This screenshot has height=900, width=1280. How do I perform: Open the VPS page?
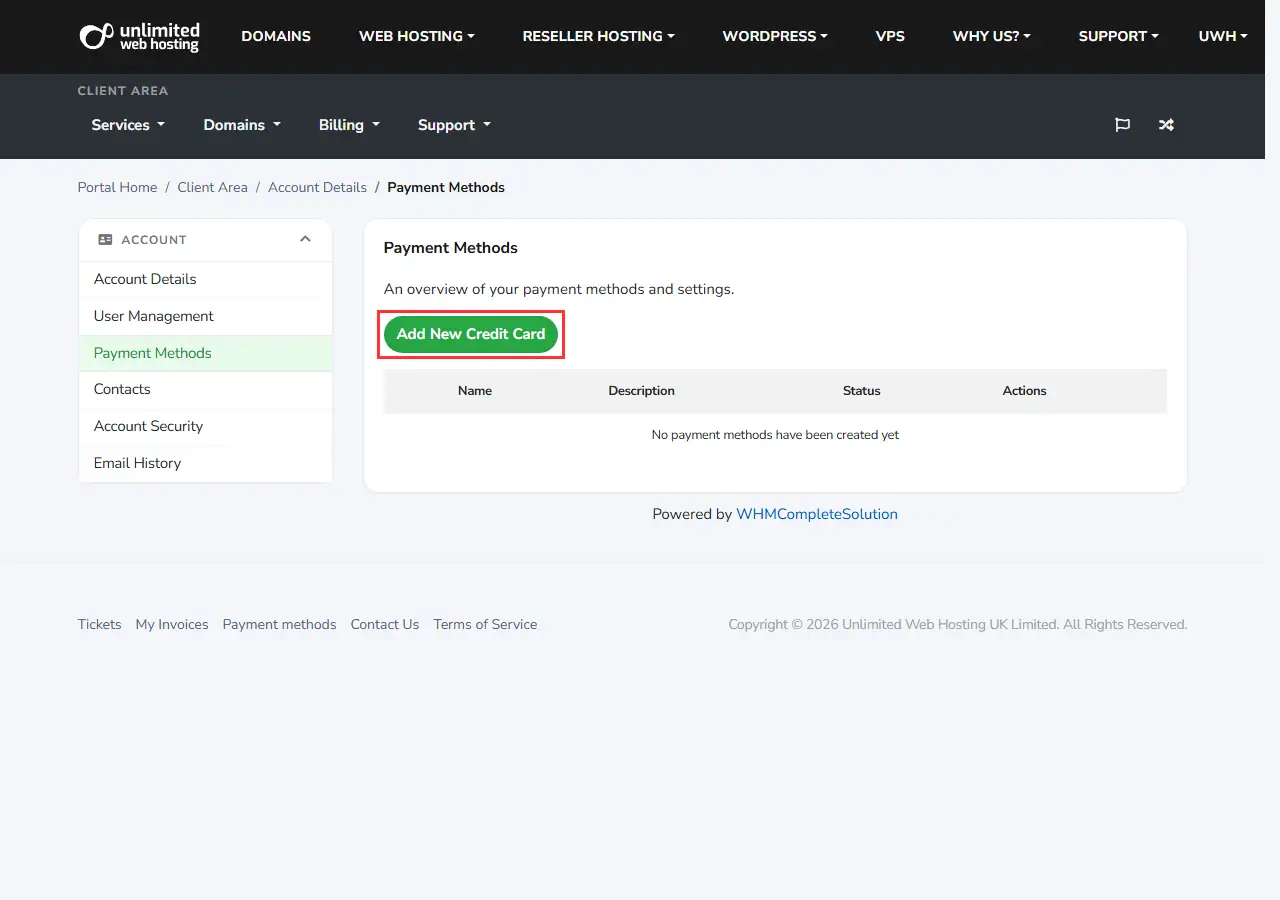(x=890, y=36)
